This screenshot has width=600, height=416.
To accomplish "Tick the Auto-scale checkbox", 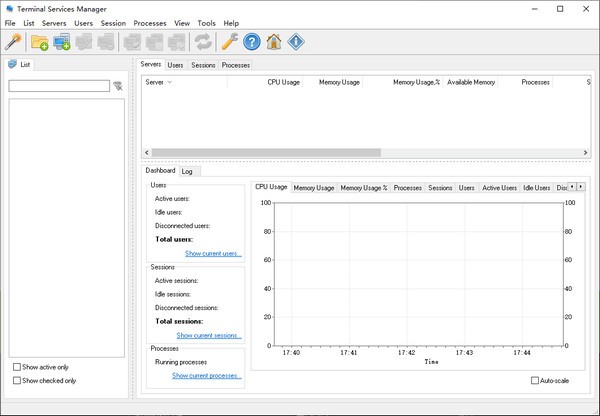I will pyautogui.click(x=535, y=380).
